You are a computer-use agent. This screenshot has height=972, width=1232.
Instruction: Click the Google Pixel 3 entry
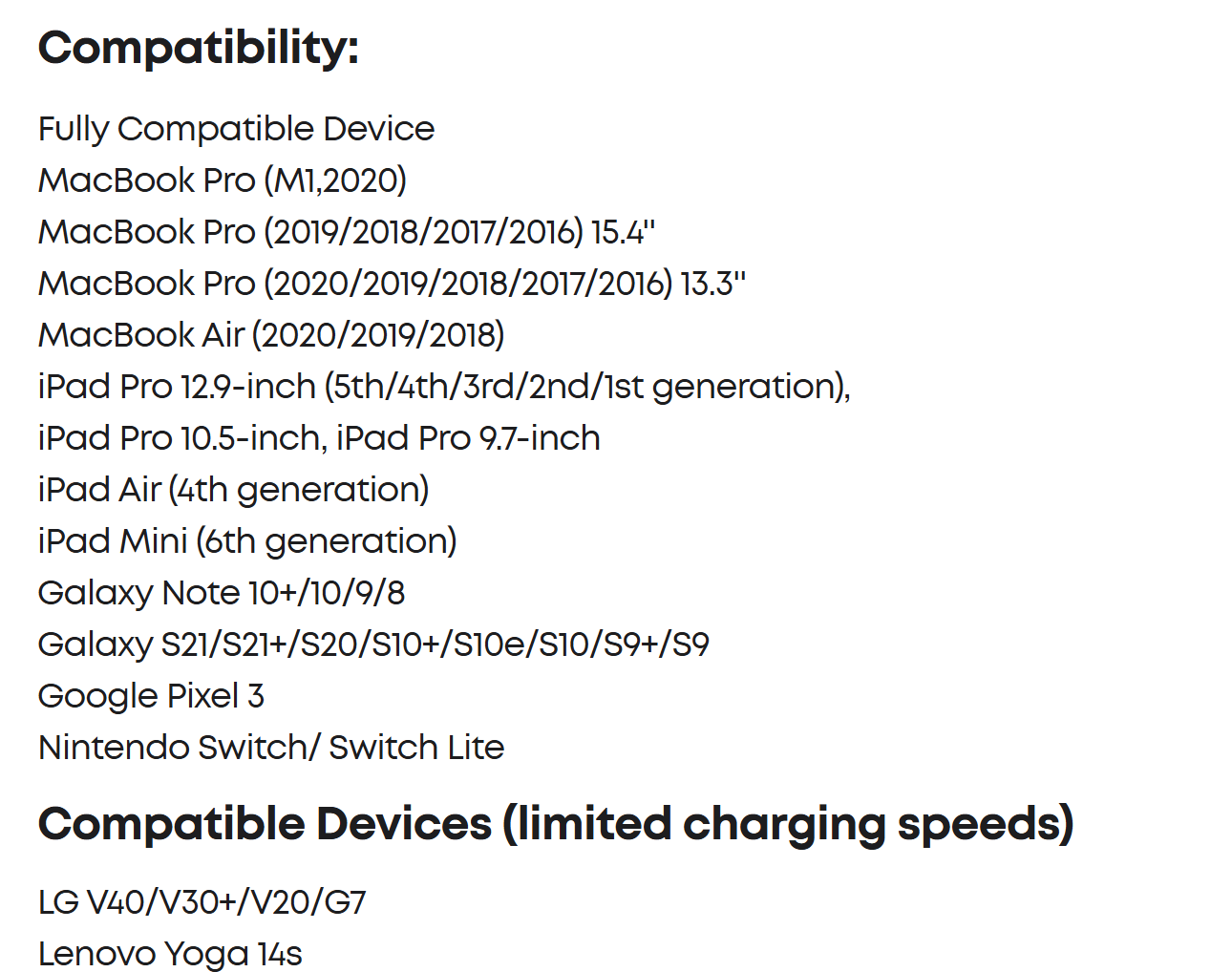point(150,696)
